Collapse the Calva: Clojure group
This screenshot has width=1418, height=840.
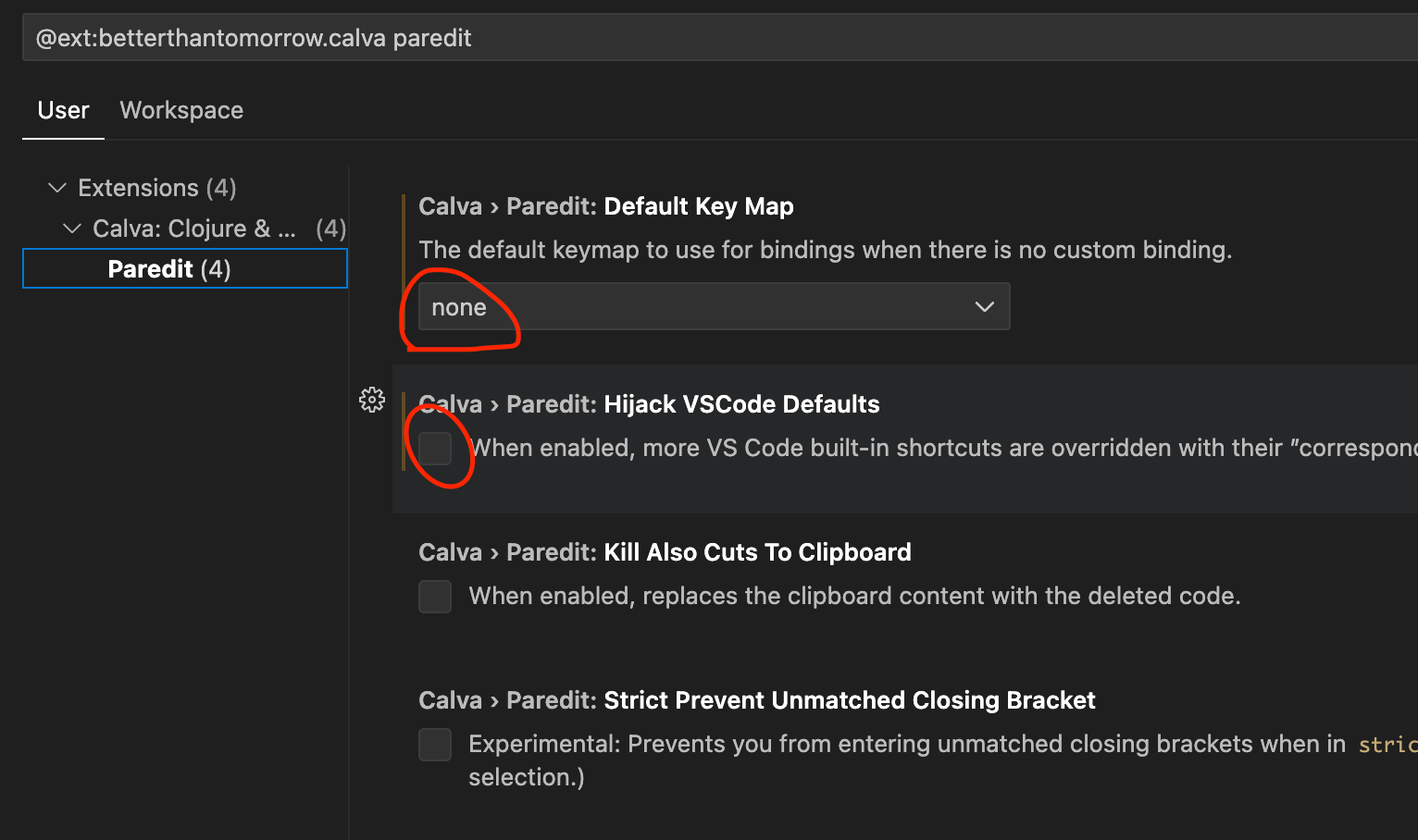[x=72, y=229]
